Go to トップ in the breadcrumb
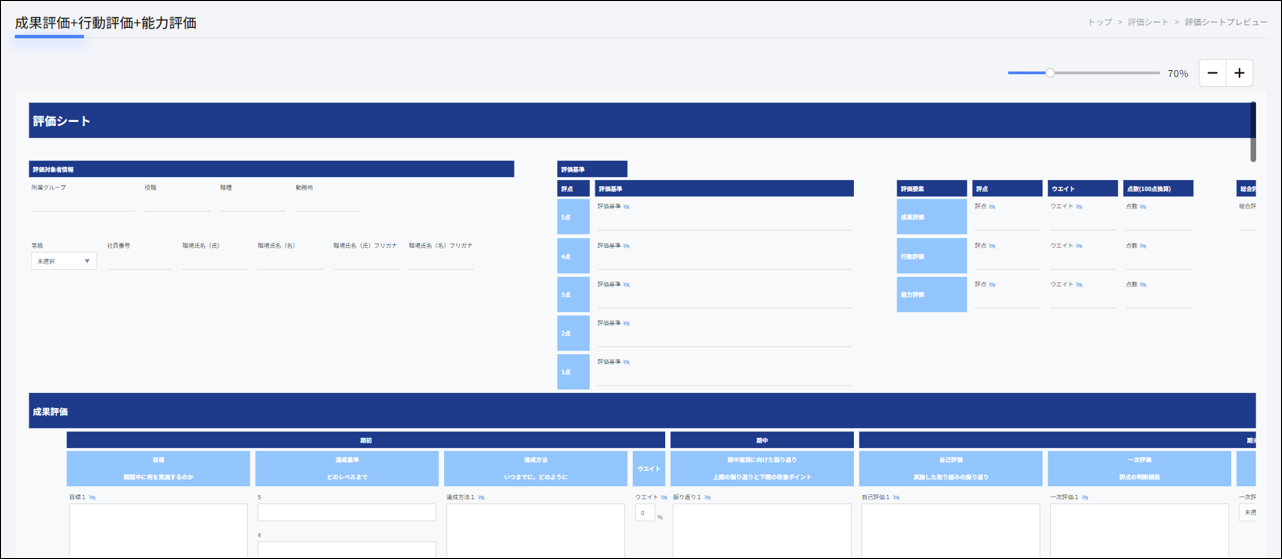 coord(1099,22)
